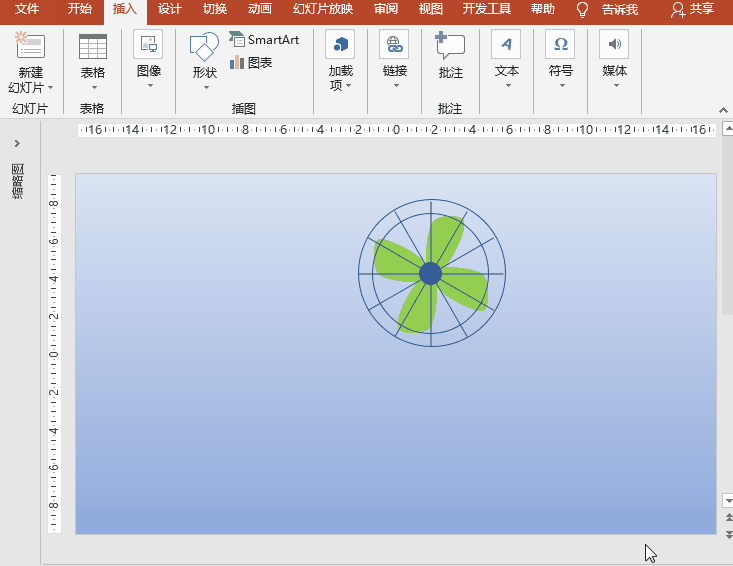
Task: Collapse the ribbon with the chevron
Action: click(723, 110)
